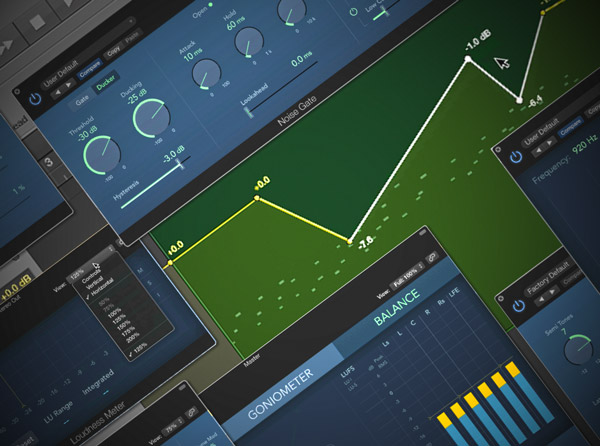The image size is (600, 446).
Task: Select previous preset in Factory Default window
Action: tap(541, 300)
